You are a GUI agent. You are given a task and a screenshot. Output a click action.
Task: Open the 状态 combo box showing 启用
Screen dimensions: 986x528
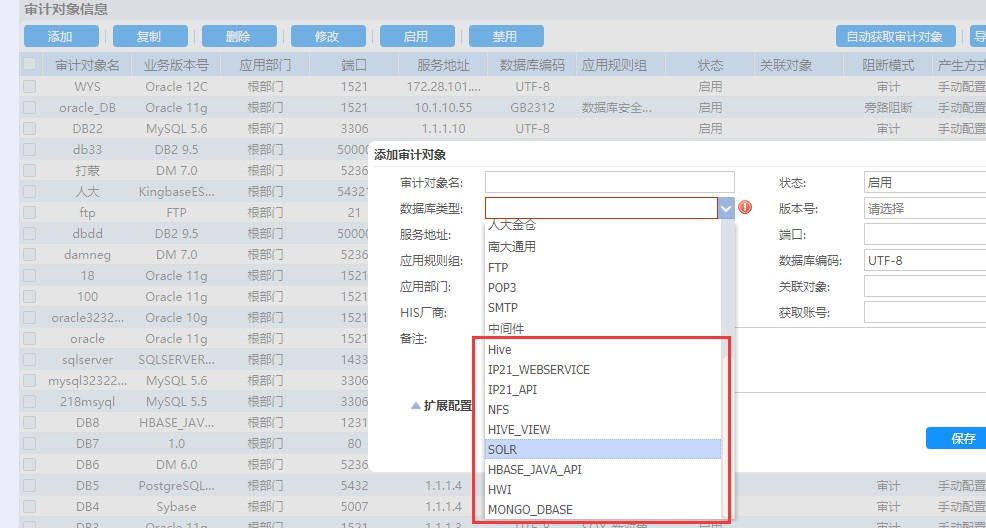click(924, 183)
